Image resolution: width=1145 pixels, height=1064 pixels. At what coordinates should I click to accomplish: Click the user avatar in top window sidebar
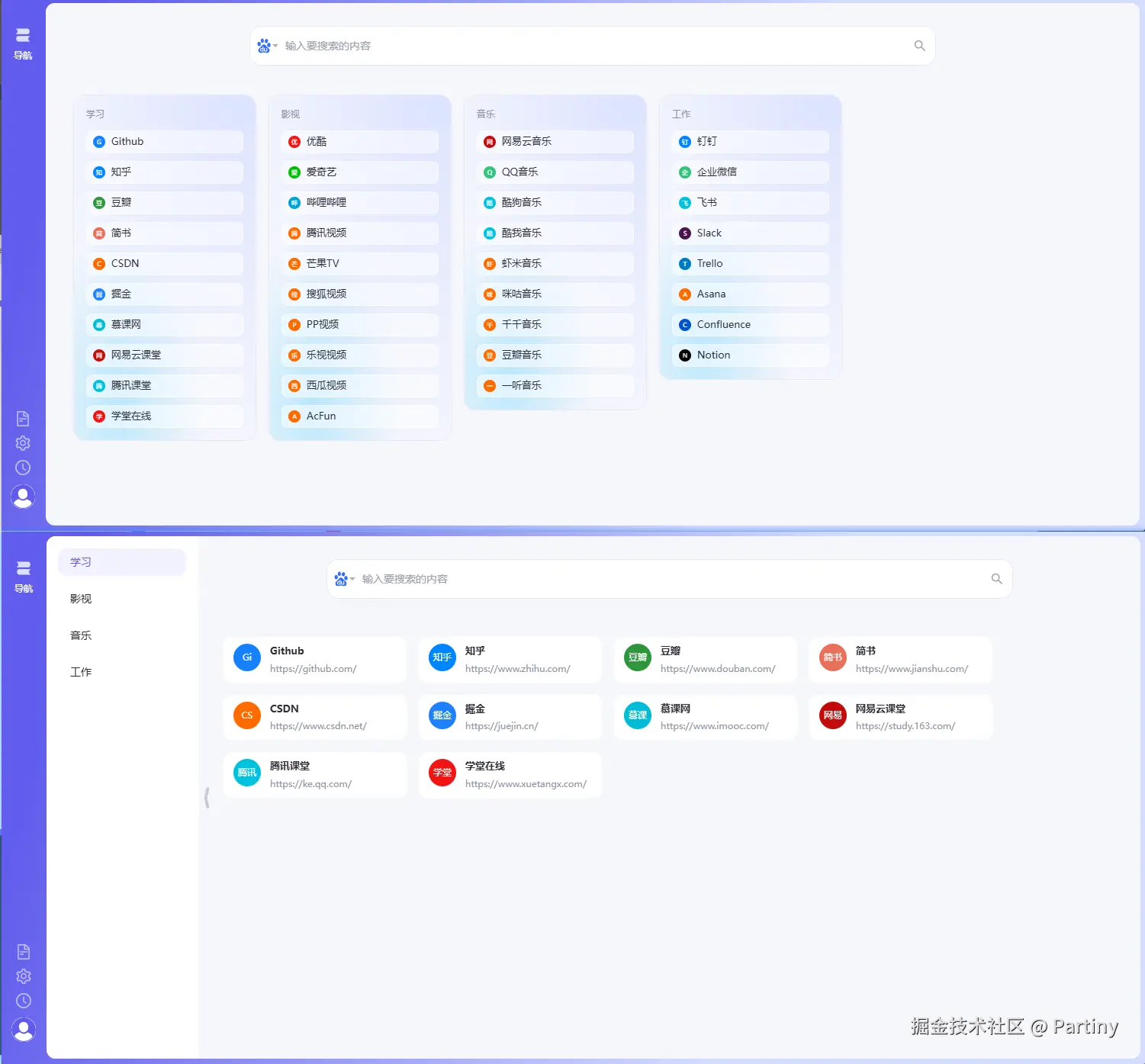click(23, 497)
